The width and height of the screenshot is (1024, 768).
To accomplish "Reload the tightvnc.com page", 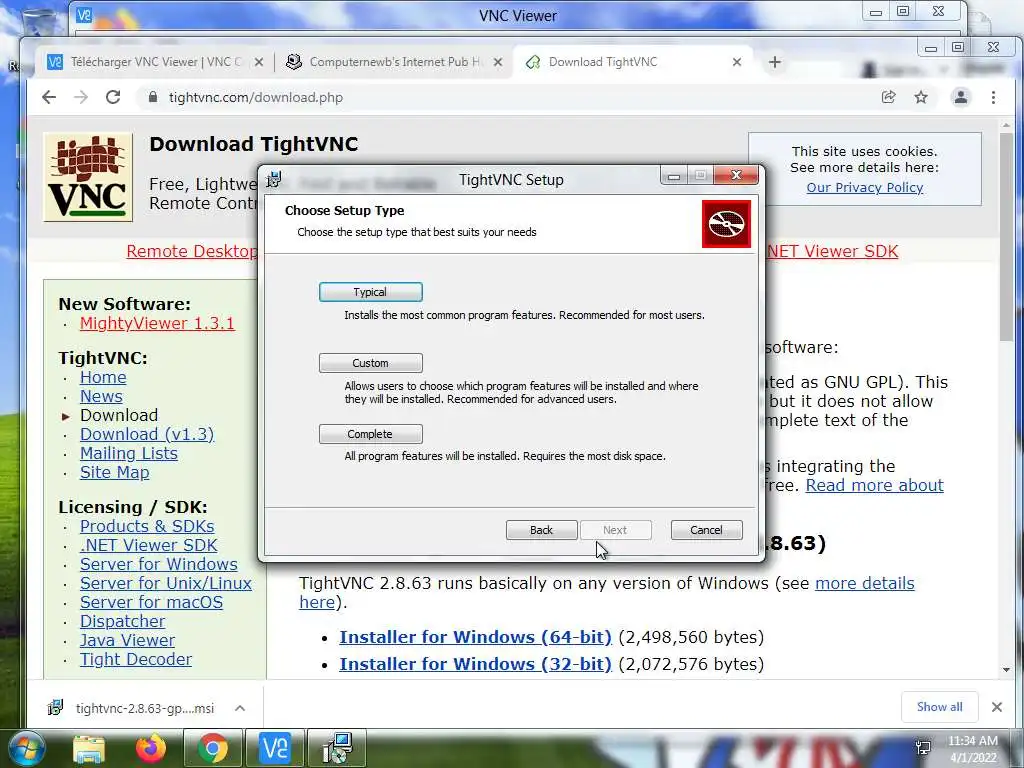I will pyautogui.click(x=113, y=97).
